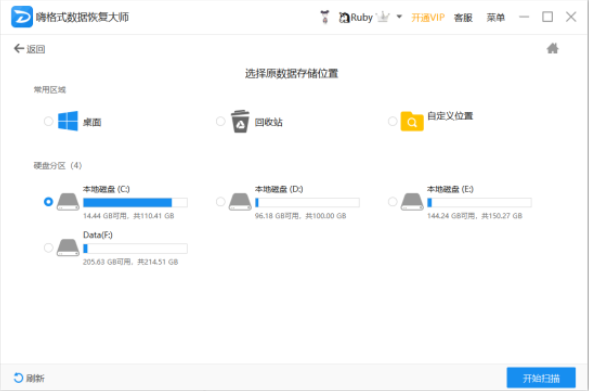Click the Data(F:) label
589x391 pixels.
(98, 235)
